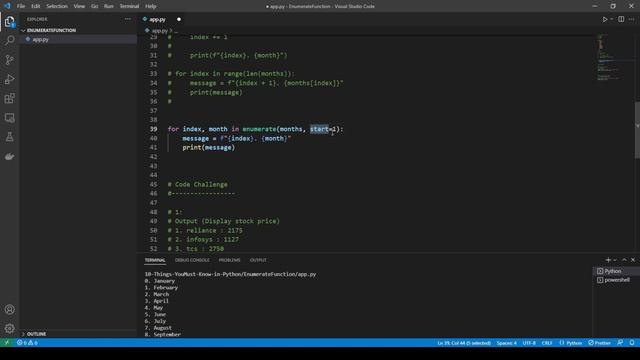Click the editor vertical scrollbar

click(637, 130)
